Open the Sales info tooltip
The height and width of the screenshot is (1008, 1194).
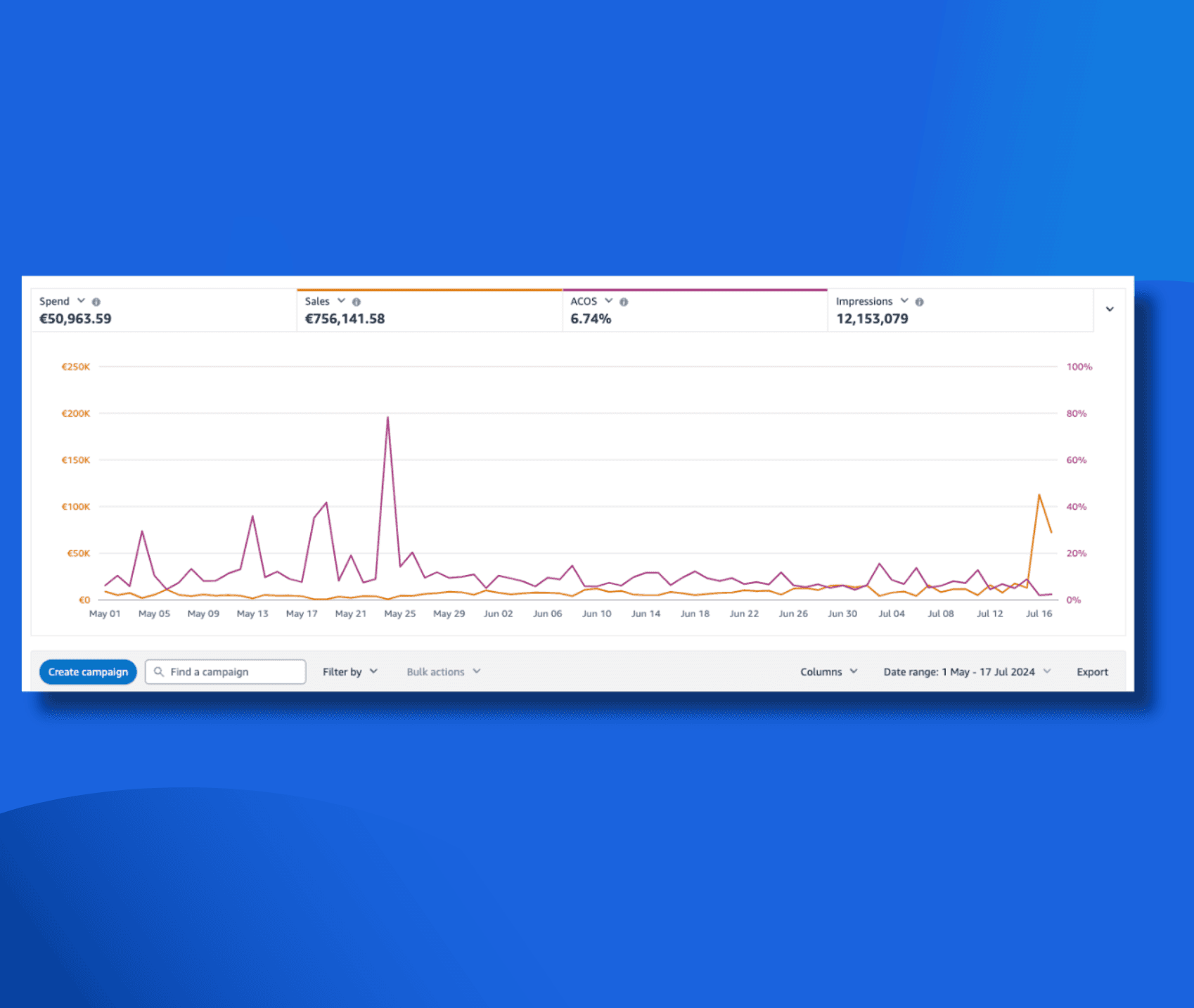click(356, 301)
